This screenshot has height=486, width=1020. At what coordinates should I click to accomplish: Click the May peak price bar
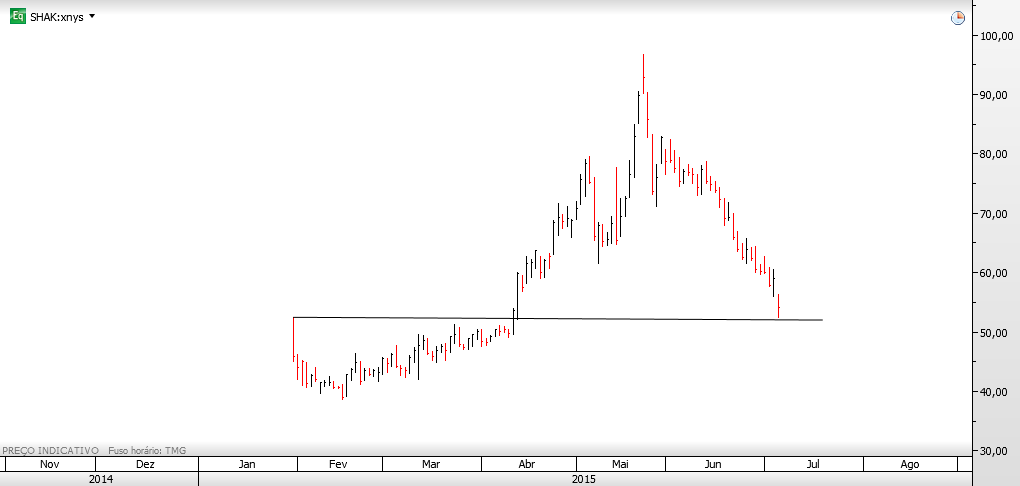(643, 74)
